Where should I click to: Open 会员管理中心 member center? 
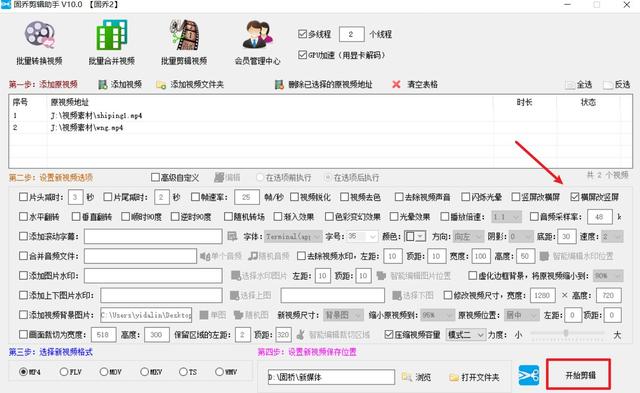point(257,42)
